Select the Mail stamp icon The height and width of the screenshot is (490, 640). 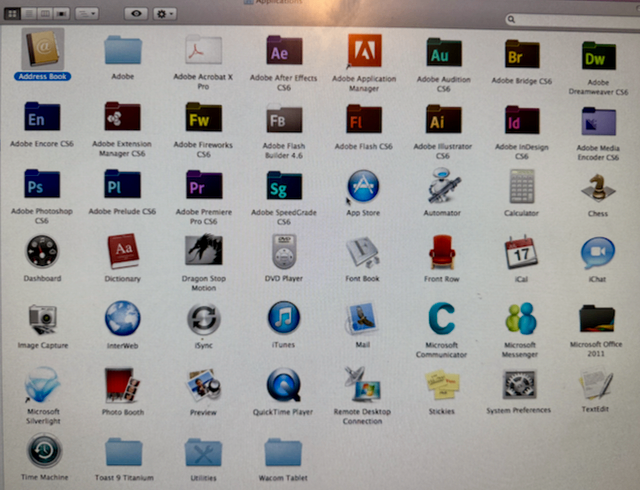(x=362, y=318)
